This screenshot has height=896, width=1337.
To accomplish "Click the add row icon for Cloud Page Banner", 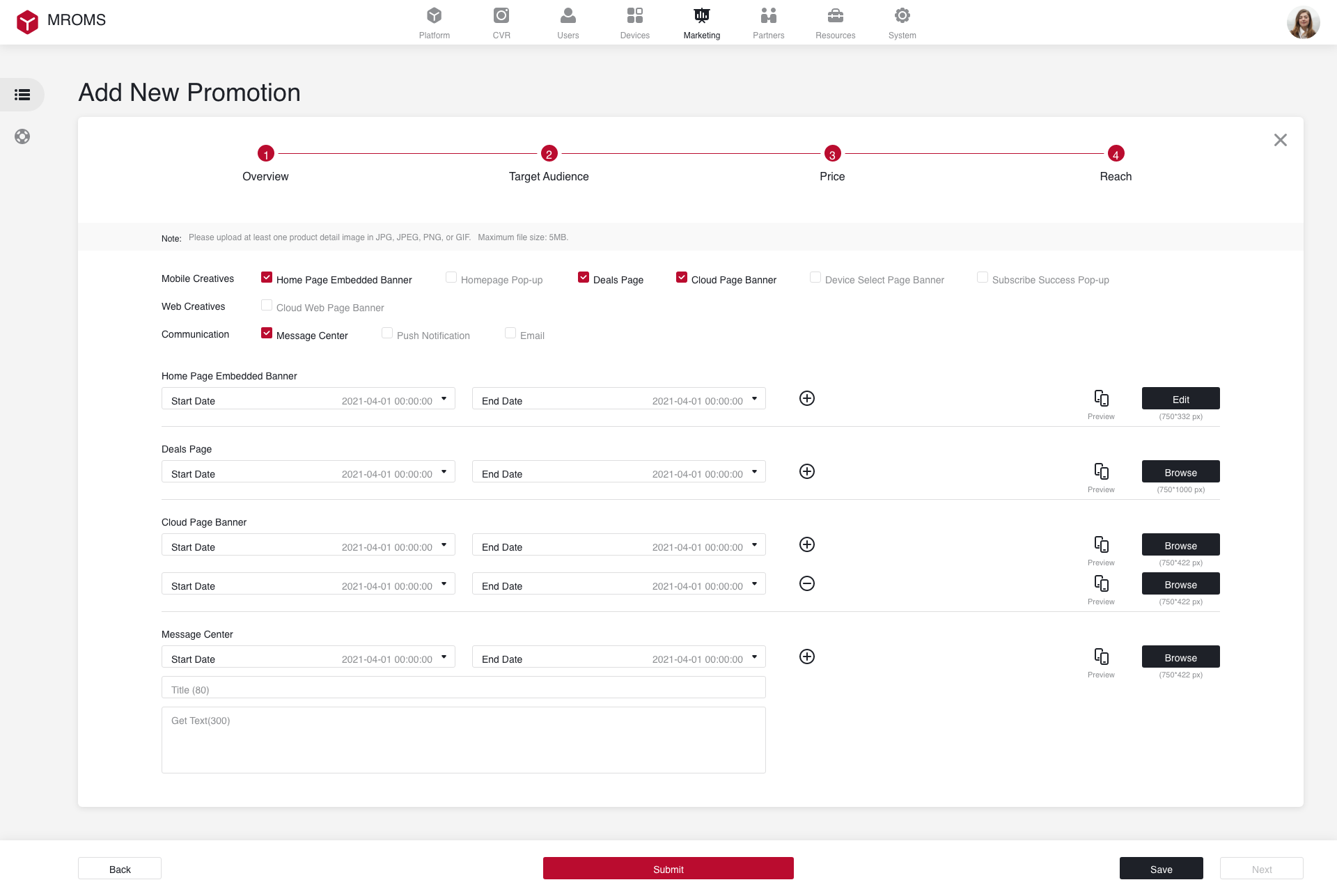I will point(807,545).
